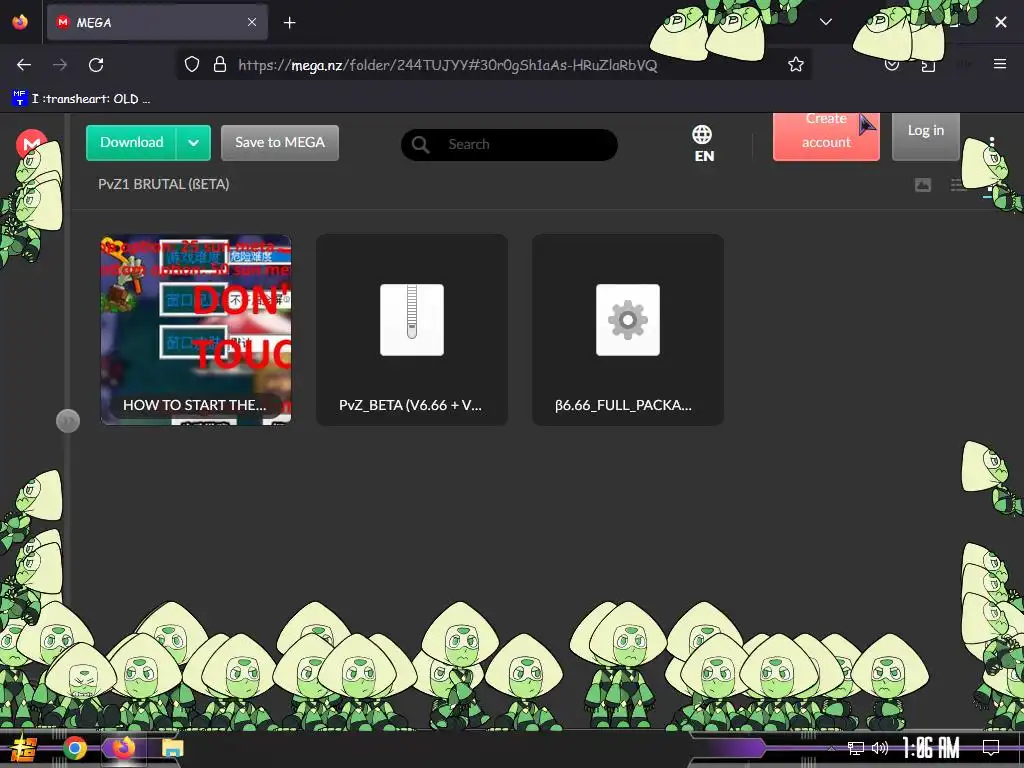Open the three-dot more options menu
Viewport: 1024px width, 768px height.
tap(991, 143)
